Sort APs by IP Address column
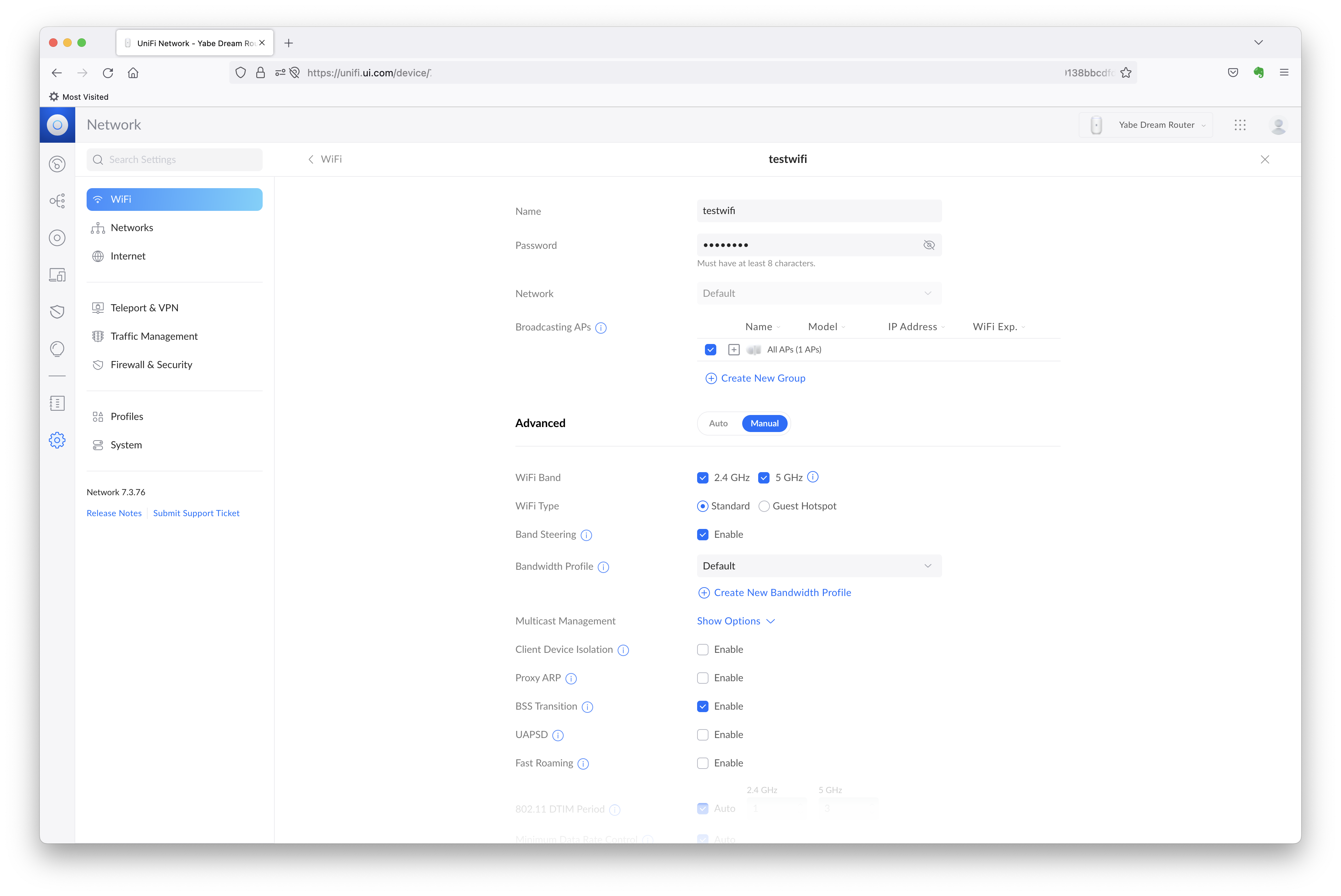This screenshot has width=1341, height=896. [916, 327]
